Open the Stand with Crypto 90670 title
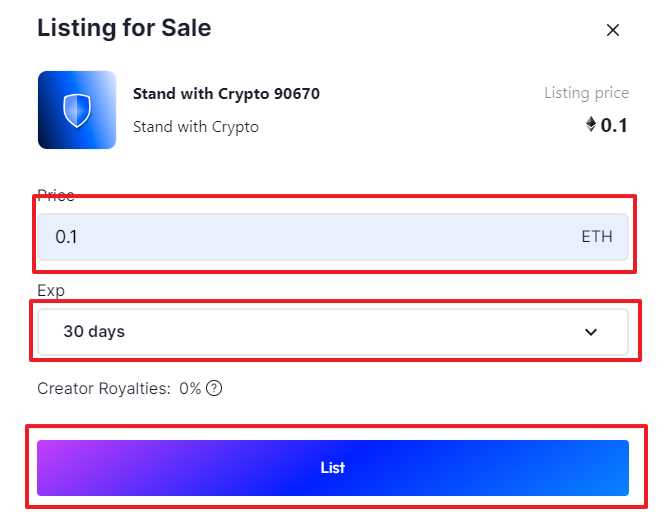 [226, 94]
